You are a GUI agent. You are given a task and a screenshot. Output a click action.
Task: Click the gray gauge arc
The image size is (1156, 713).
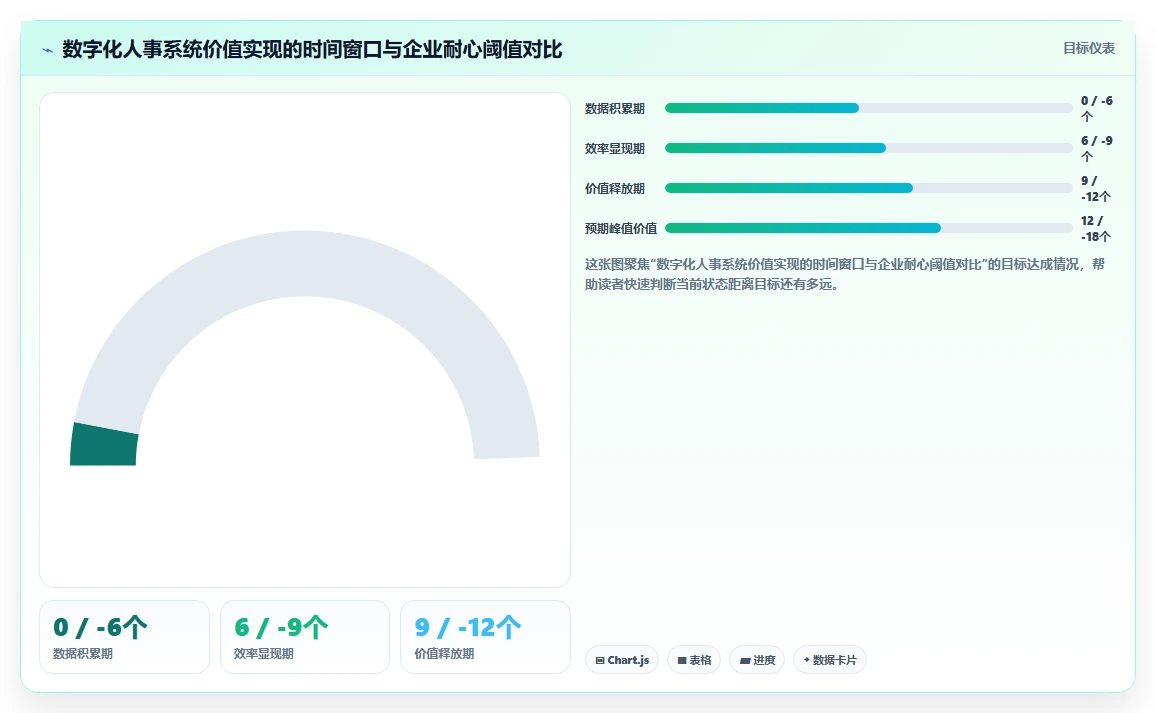304,263
